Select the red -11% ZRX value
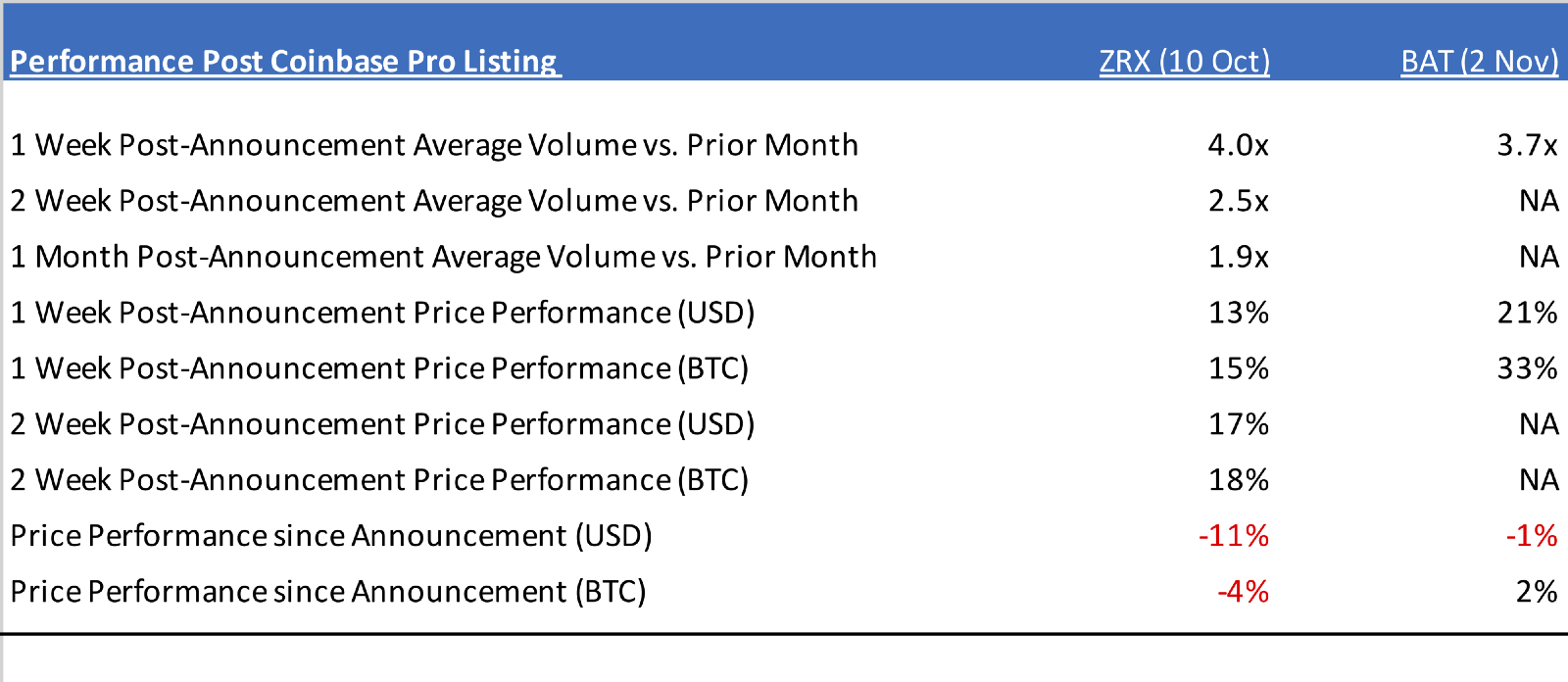 (x=1234, y=536)
